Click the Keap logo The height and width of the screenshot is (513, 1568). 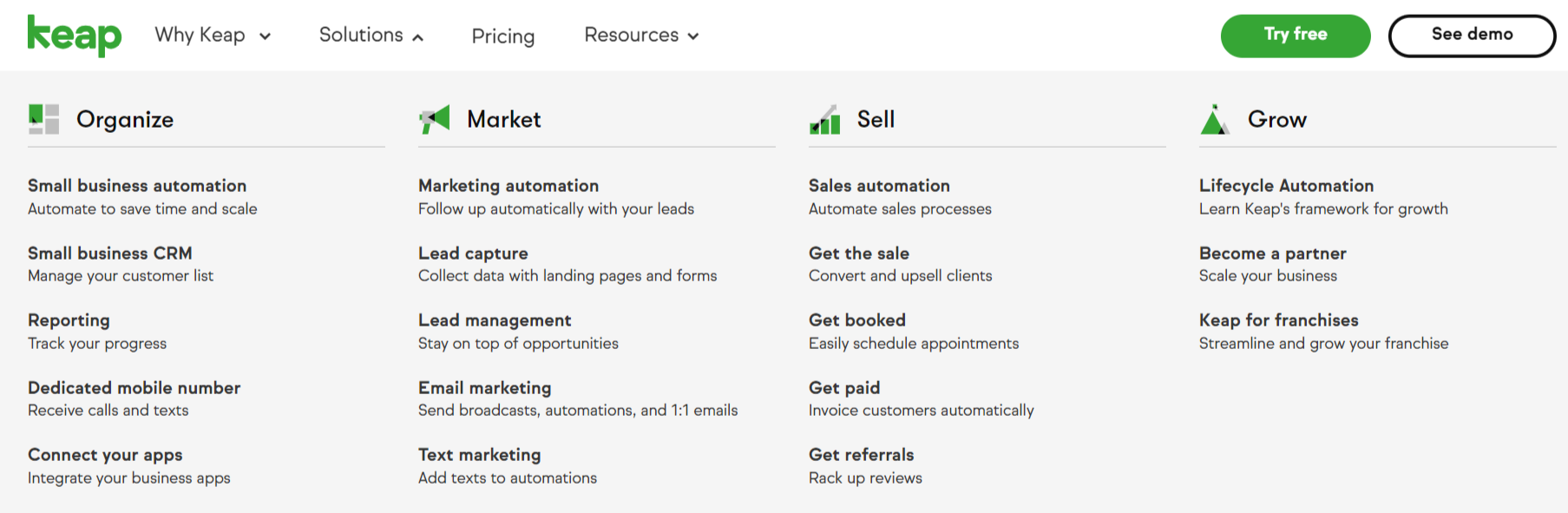tap(75, 36)
